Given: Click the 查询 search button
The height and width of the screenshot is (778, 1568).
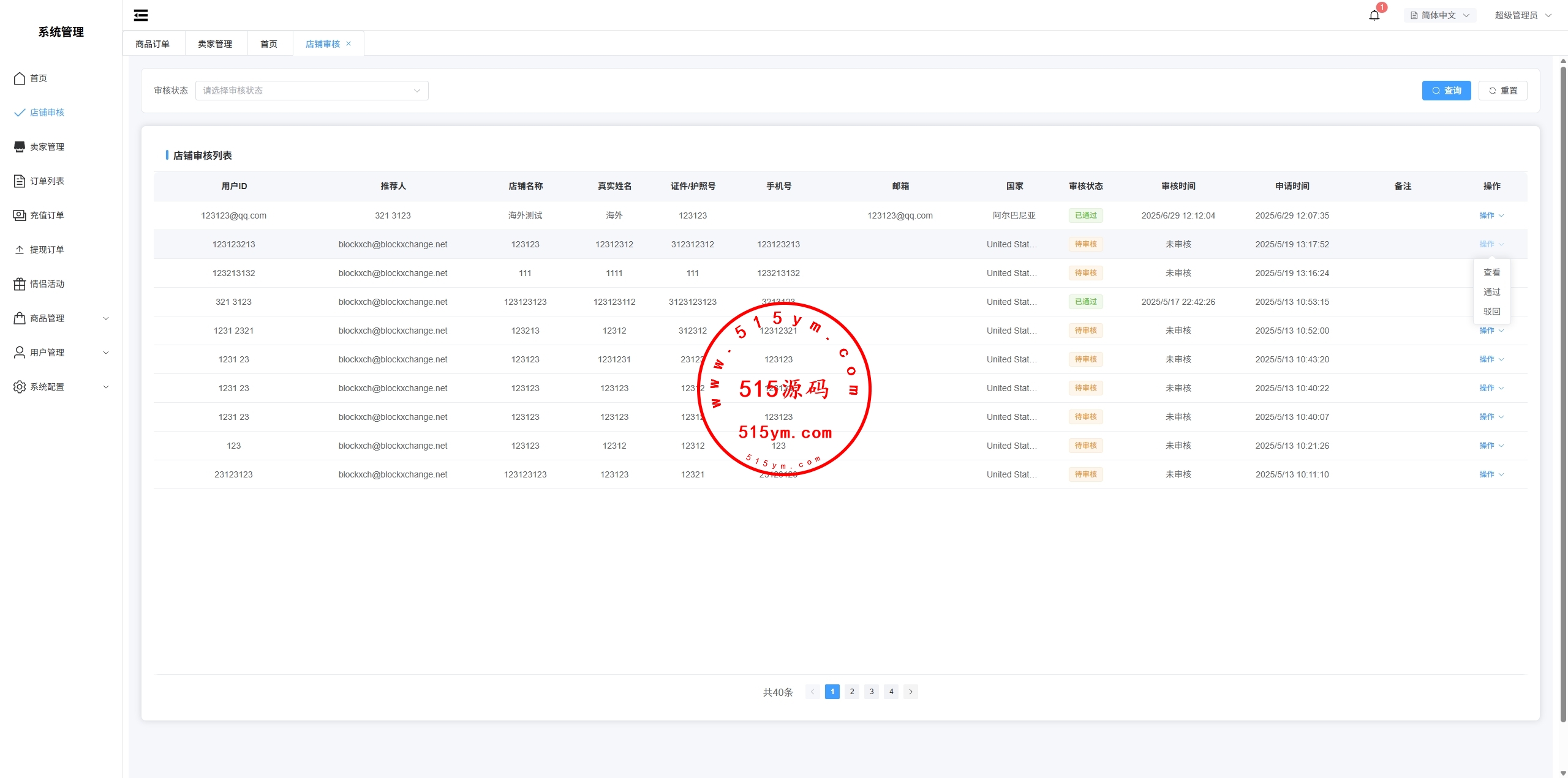Looking at the screenshot, I should click(1446, 91).
